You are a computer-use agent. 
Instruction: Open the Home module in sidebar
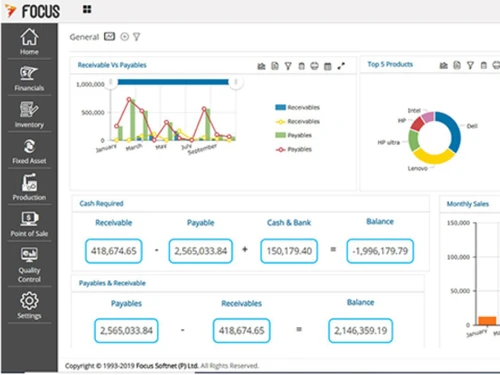[29, 42]
